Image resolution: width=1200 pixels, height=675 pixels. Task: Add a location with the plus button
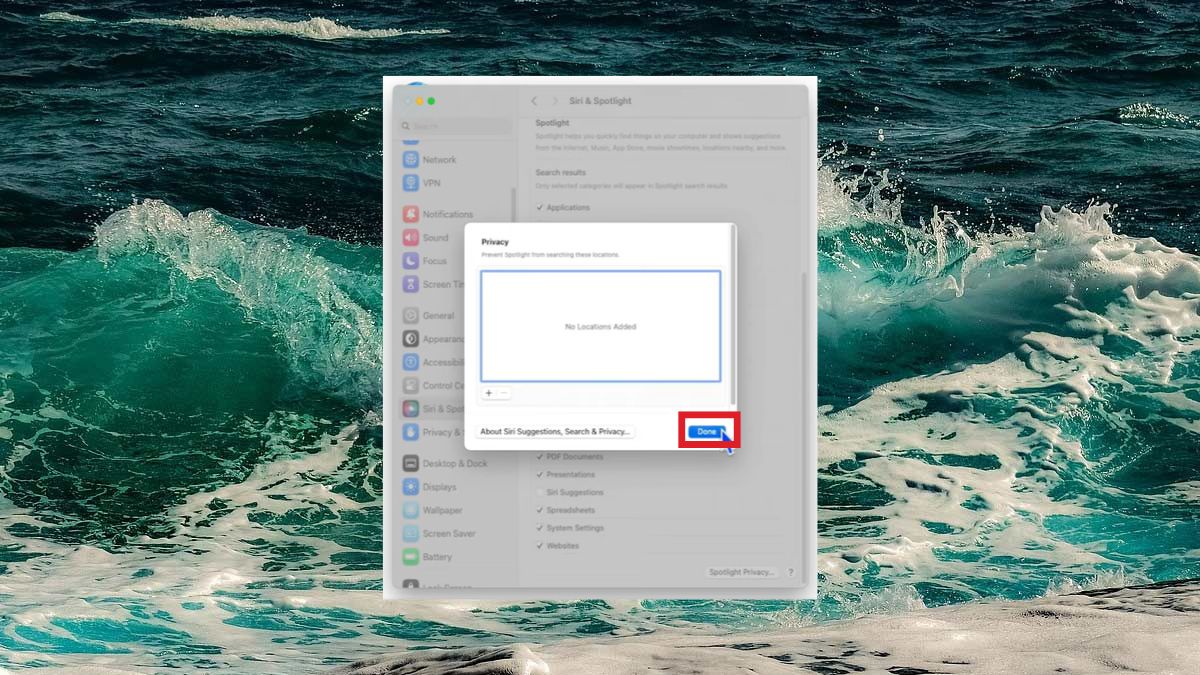pyautogui.click(x=489, y=393)
